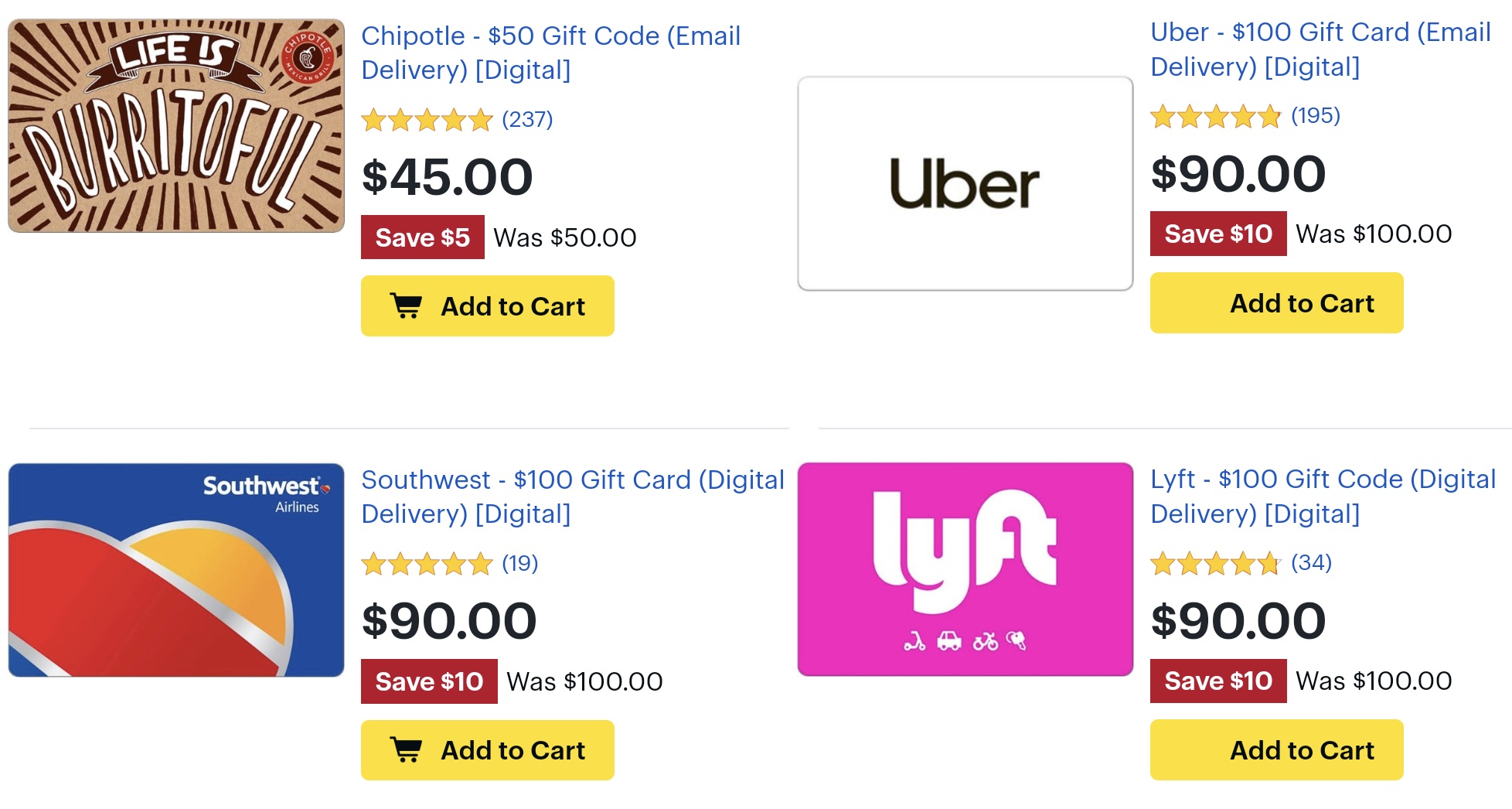Add the Lyft gift code to the cart
Image resolution: width=1512 pixels, height=809 pixels.
1275,749
